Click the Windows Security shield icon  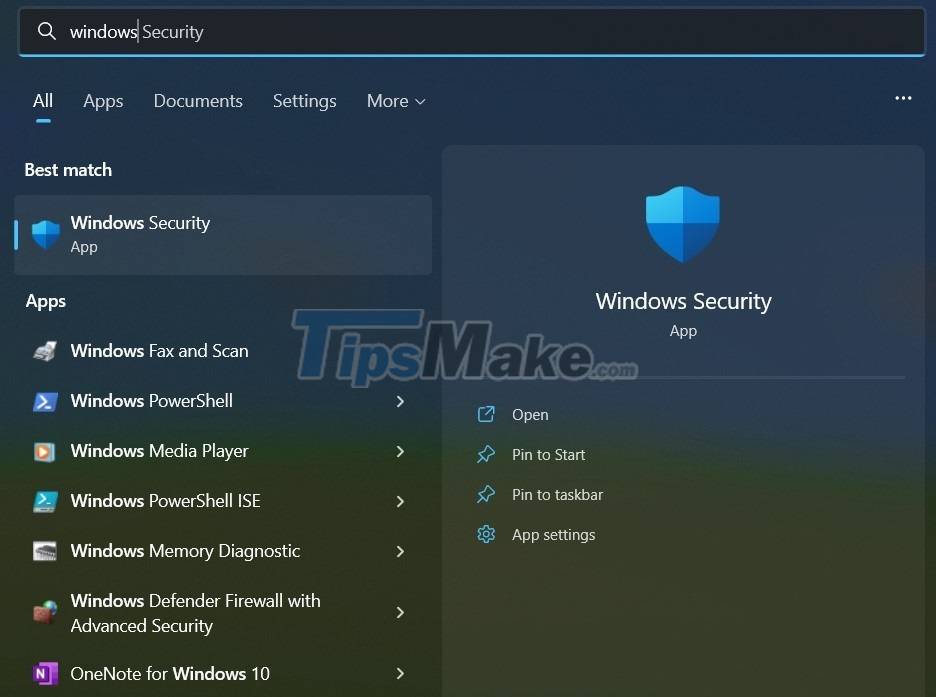(x=46, y=232)
